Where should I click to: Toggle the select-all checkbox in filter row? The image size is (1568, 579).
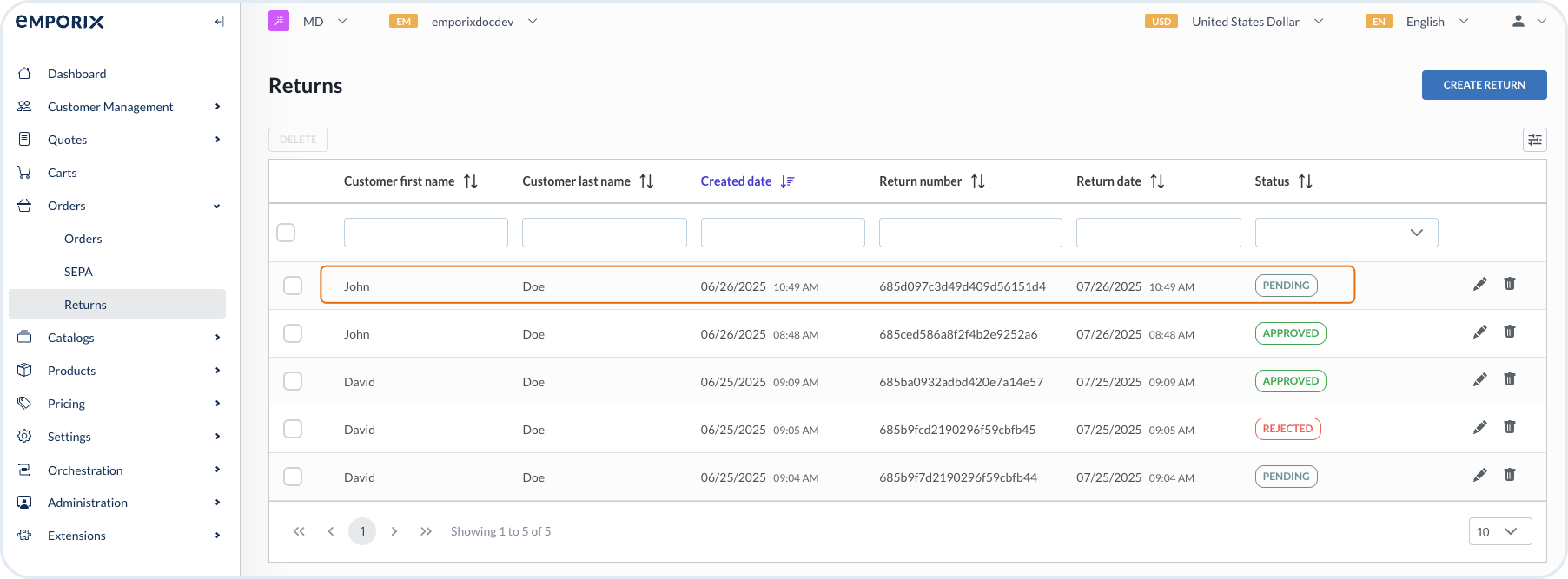(286, 233)
